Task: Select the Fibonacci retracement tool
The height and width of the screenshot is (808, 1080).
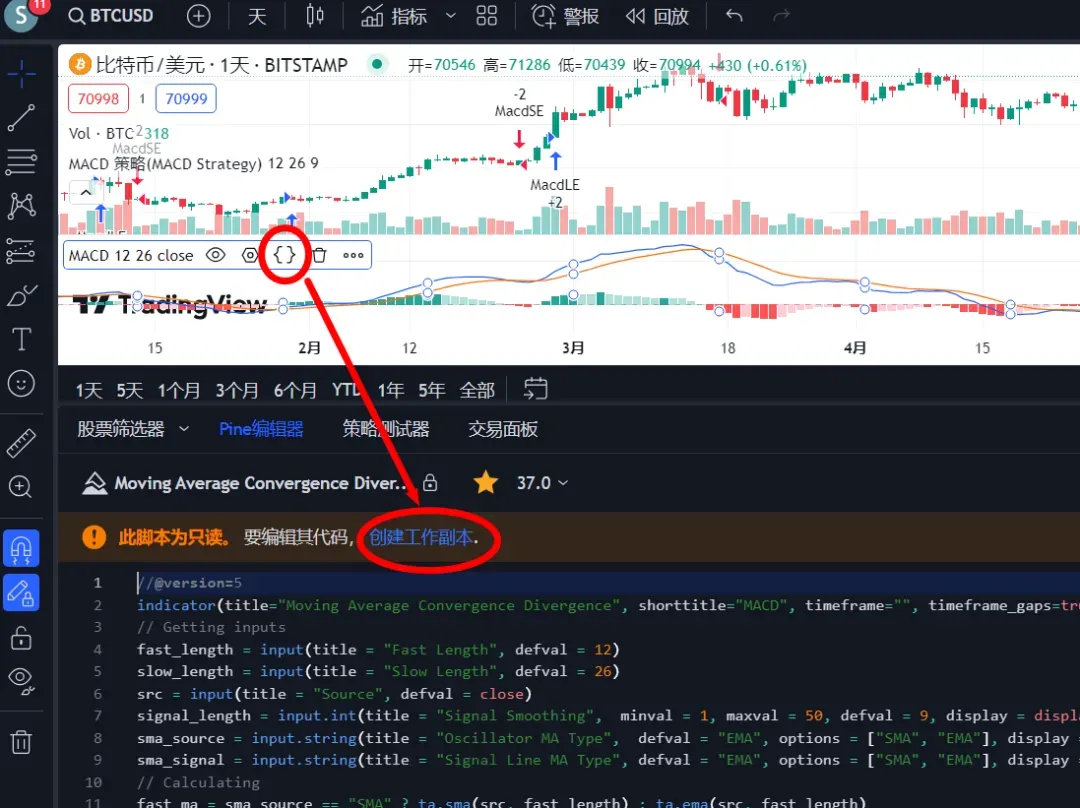Action: click(x=21, y=162)
